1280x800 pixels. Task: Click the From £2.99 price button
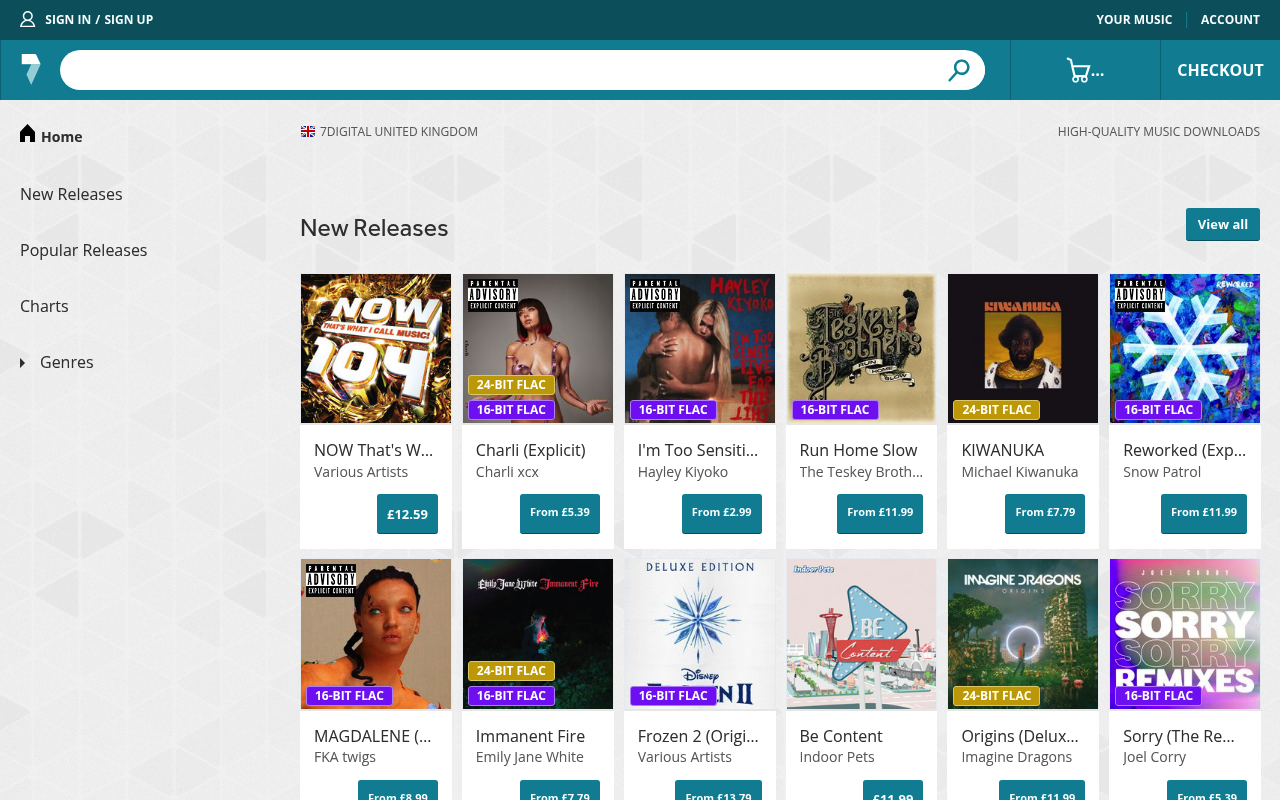pos(722,513)
